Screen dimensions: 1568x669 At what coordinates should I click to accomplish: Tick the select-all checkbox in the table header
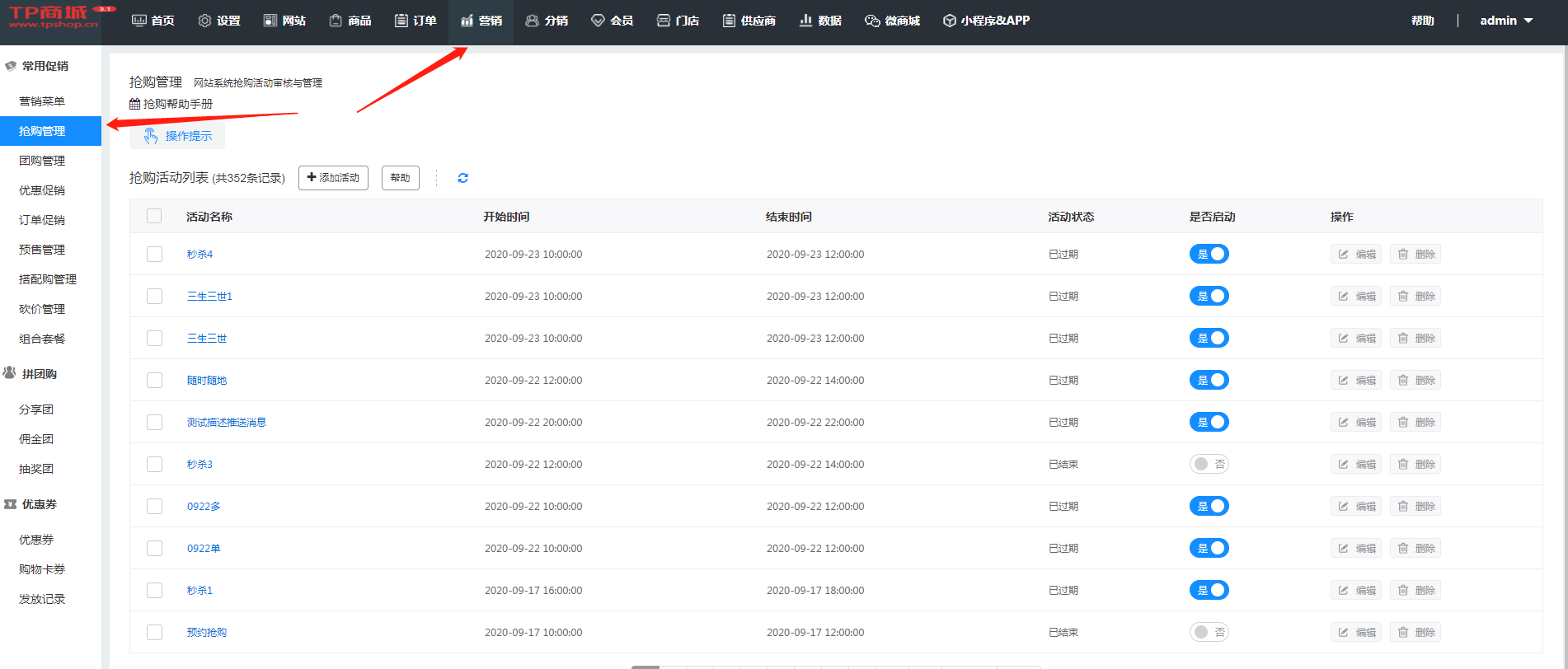[154, 217]
